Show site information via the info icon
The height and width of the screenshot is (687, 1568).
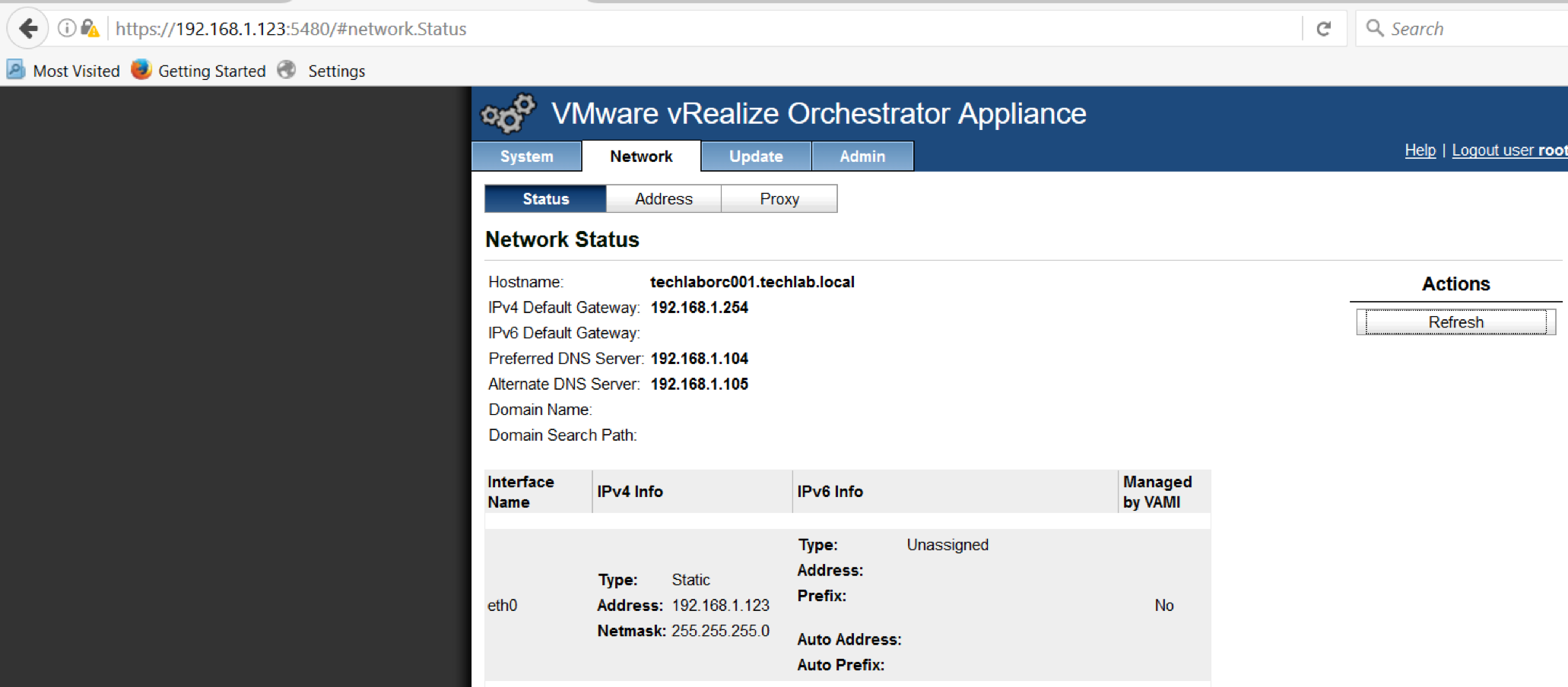[x=67, y=29]
